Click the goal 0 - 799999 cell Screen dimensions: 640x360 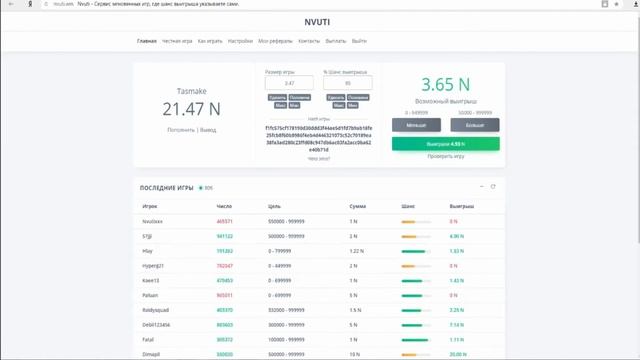click(280, 251)
